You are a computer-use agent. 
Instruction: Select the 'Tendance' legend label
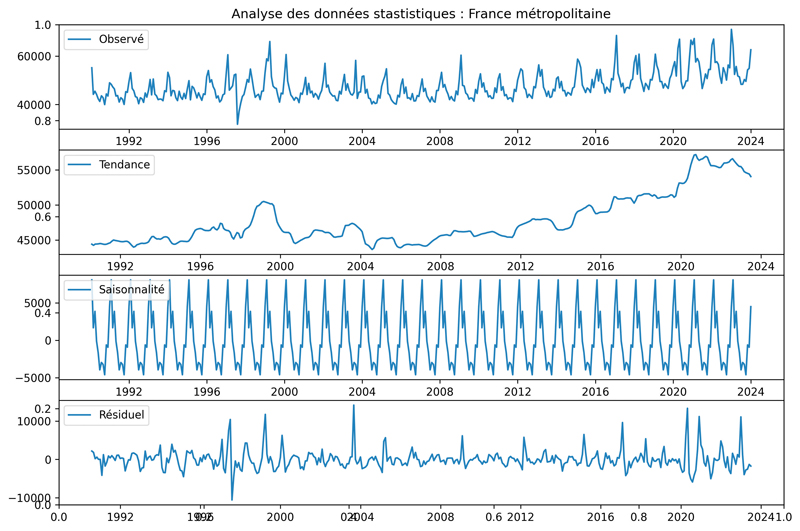(124, 165)
